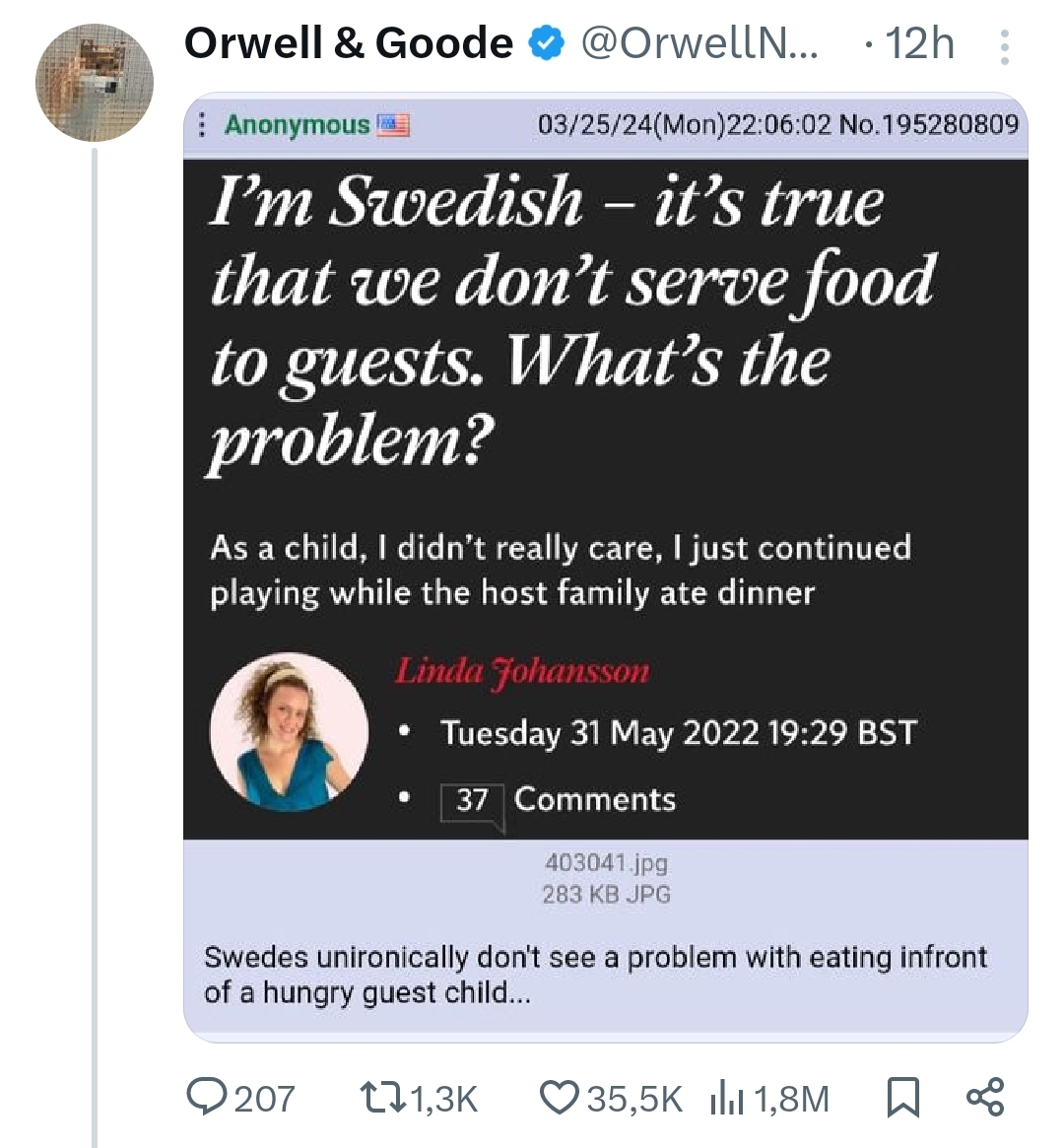Click the 403041.jpg file name

(606, 863)
